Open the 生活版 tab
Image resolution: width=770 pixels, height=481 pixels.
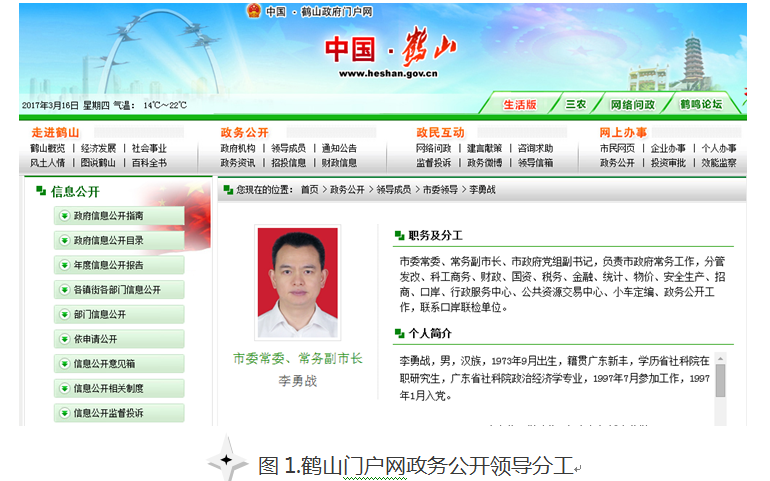(519, 104)
